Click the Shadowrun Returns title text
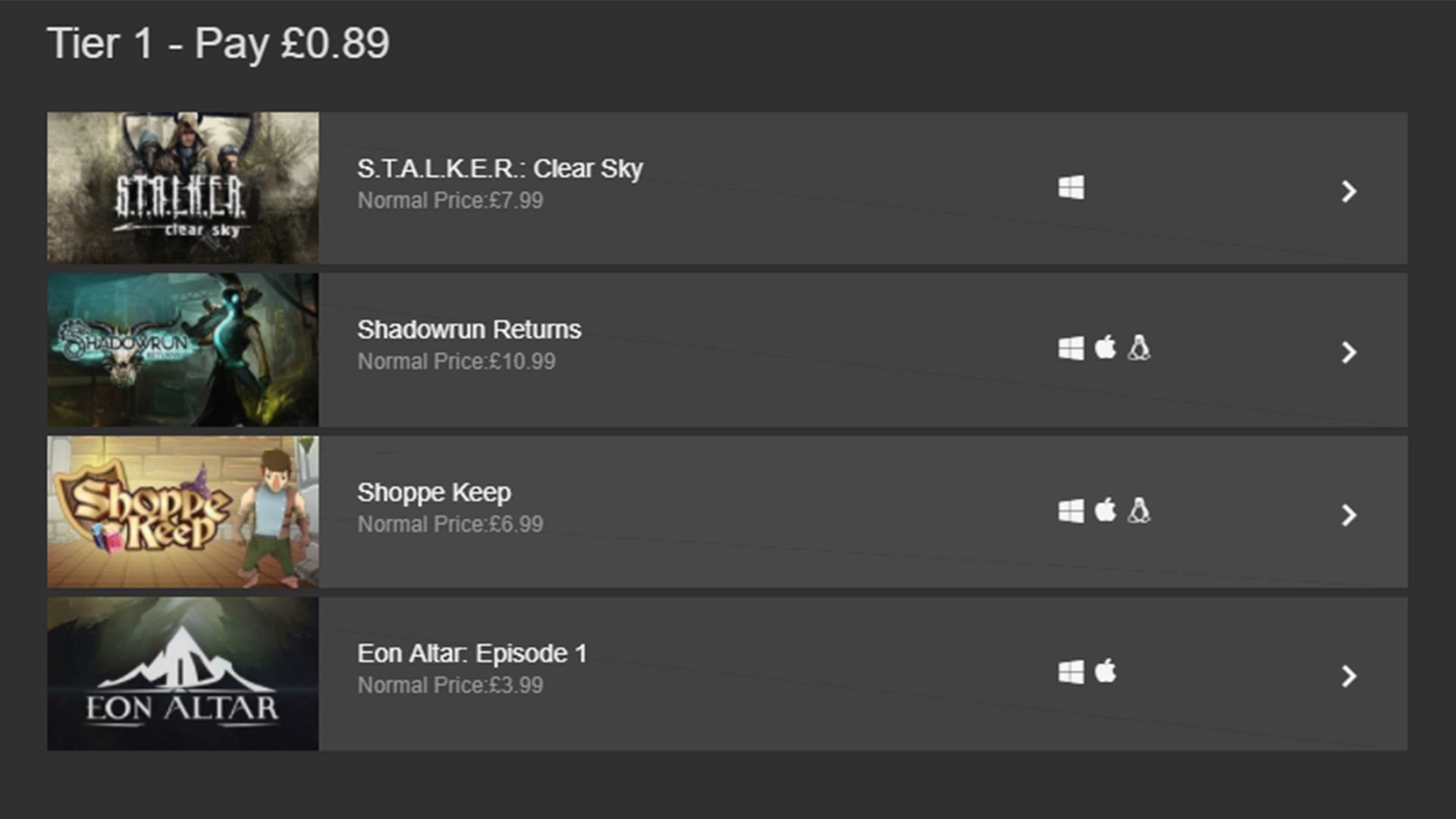Screen dimensions: 1456x819 pyautogui.click(x=469, y=330)
